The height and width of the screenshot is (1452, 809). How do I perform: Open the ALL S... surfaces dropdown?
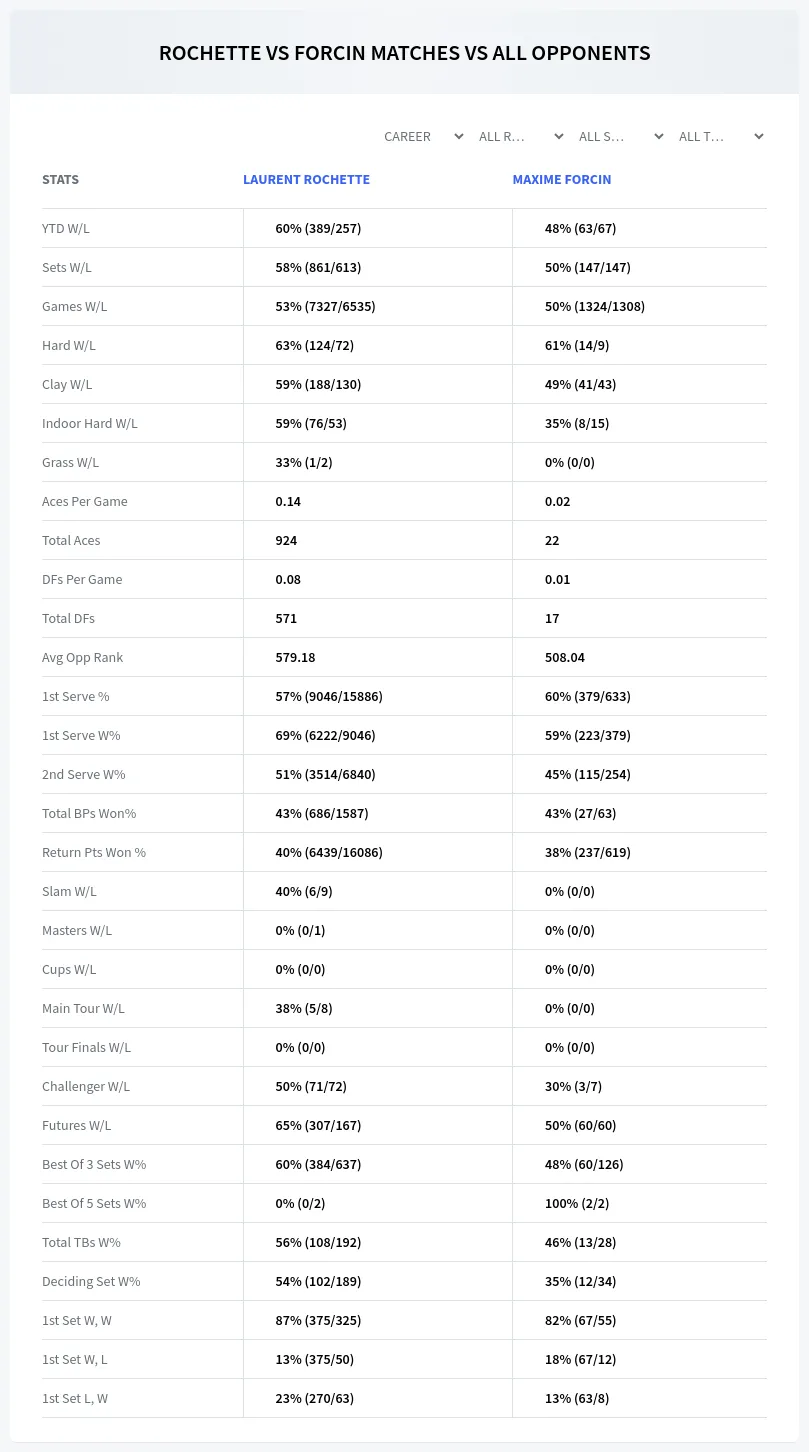pyautogui.click(x=620, y=136)
